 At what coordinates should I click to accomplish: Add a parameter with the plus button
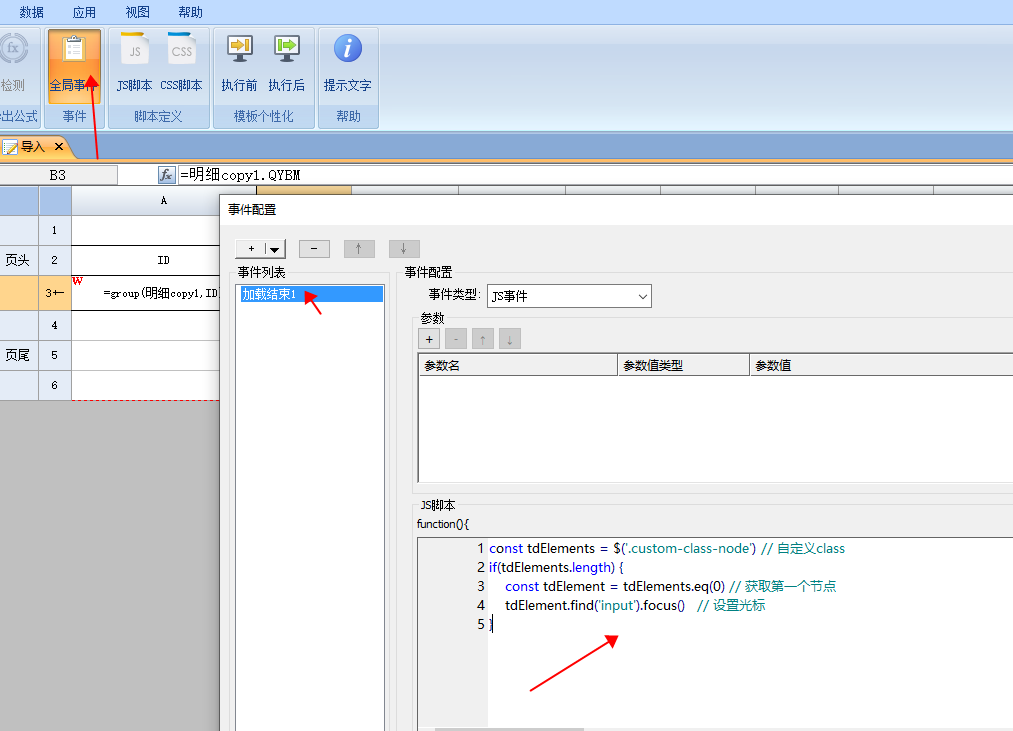click(x=429, y=339)
